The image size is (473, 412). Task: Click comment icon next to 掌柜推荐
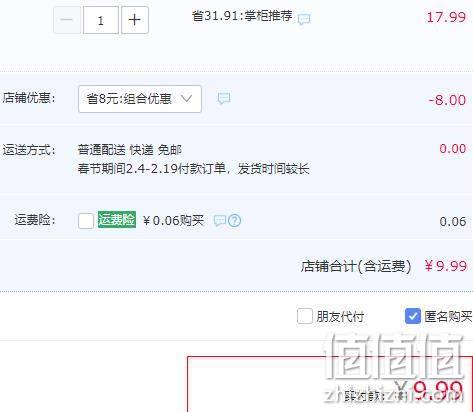click(x=304, y=19)
